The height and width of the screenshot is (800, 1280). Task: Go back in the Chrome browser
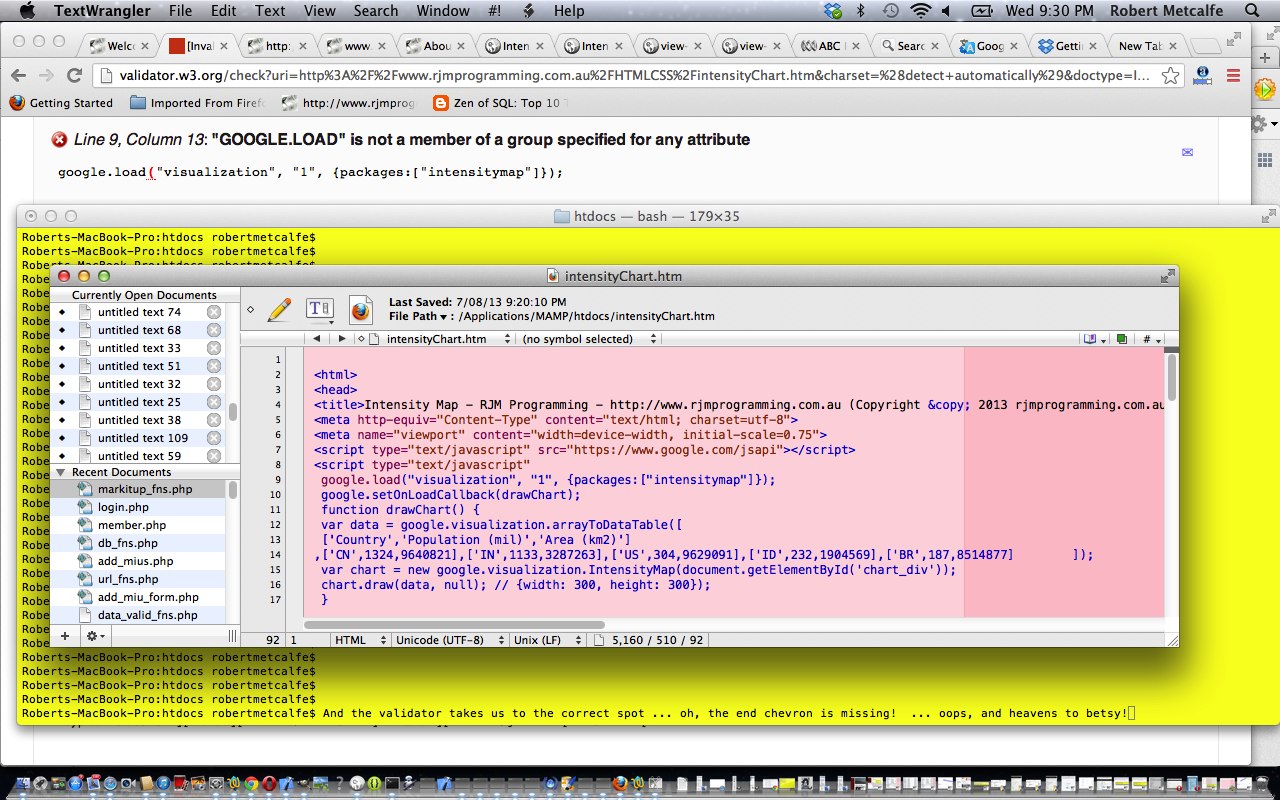pos(18,76)
